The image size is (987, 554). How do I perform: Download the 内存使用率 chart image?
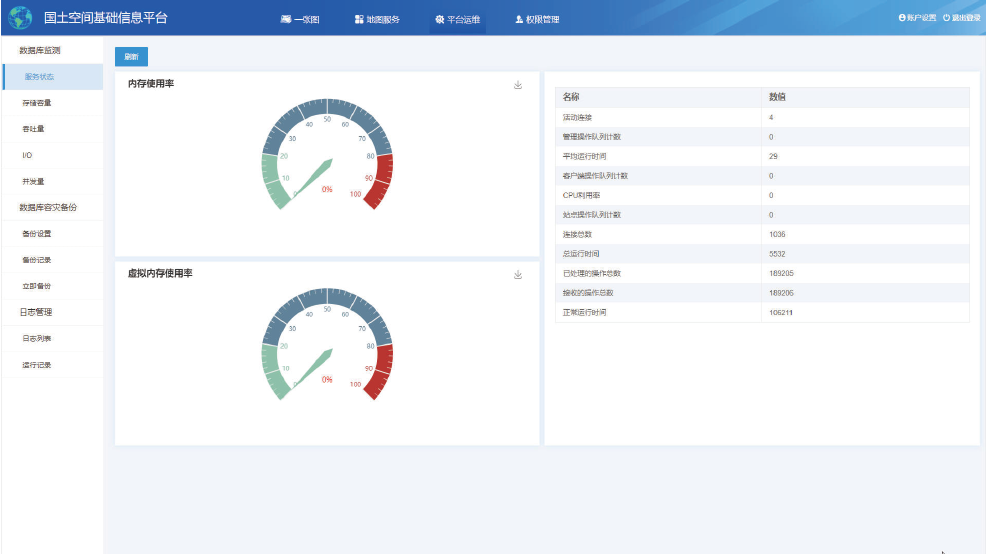tap(518, 85)
